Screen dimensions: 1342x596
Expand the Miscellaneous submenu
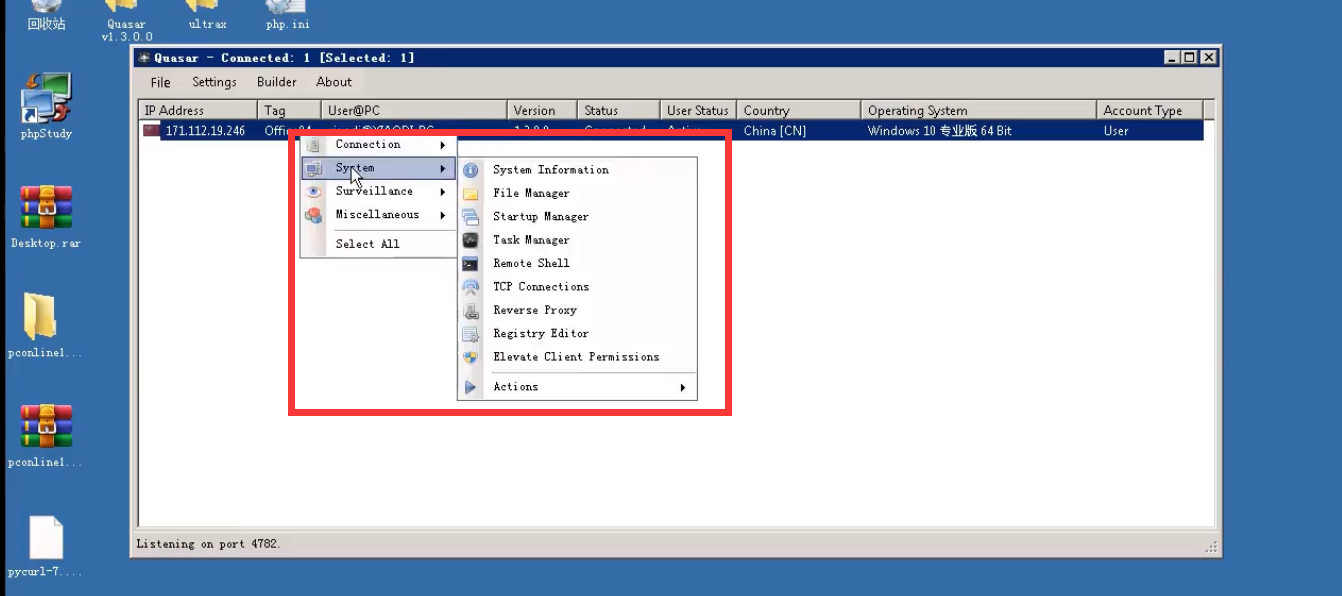[378, 215]
